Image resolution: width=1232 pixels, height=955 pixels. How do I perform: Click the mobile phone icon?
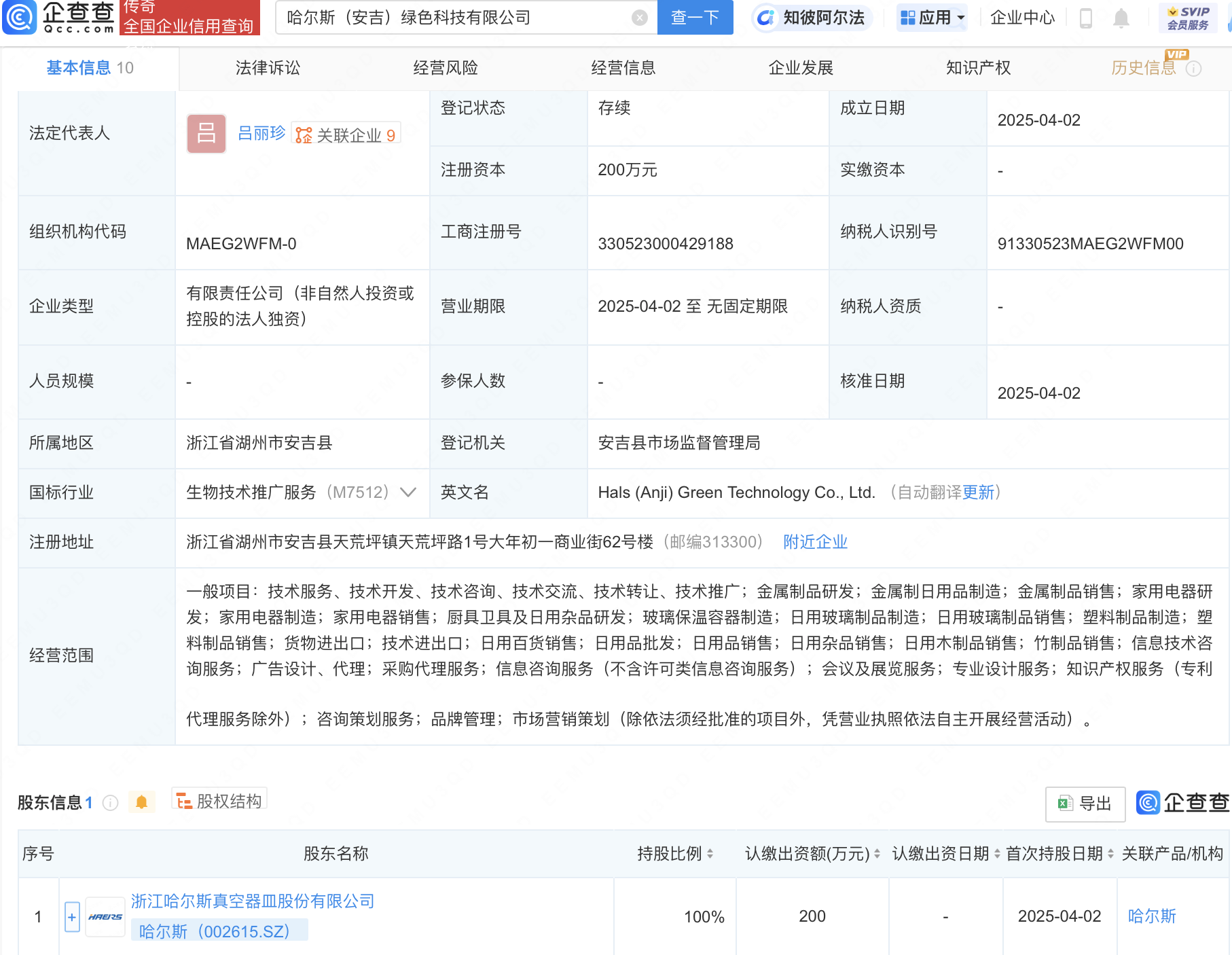(1085, 18)
